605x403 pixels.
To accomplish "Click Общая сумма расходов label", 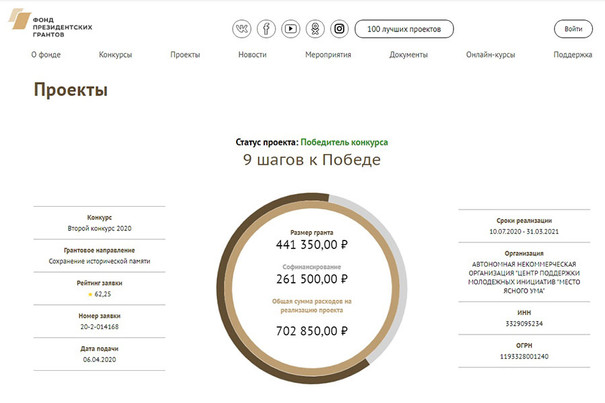I will tap(312, 306).
